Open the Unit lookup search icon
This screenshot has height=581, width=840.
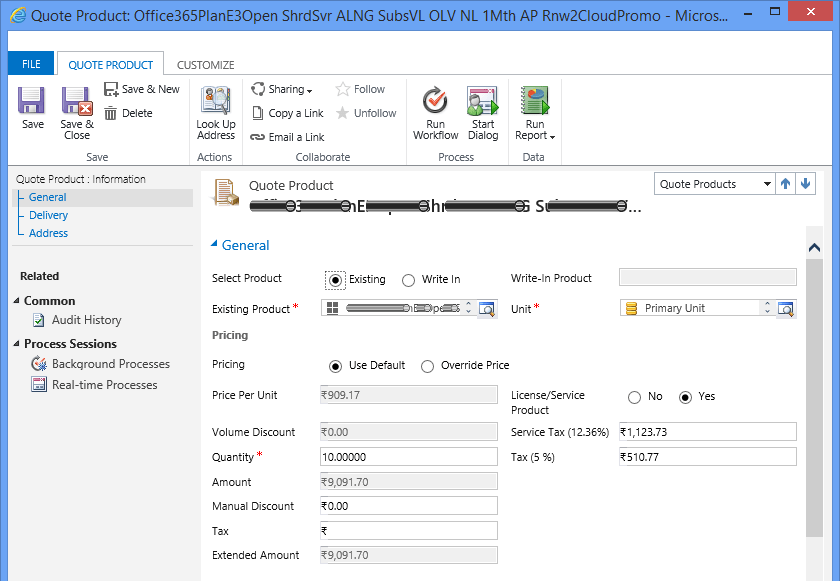click(786, 308)
